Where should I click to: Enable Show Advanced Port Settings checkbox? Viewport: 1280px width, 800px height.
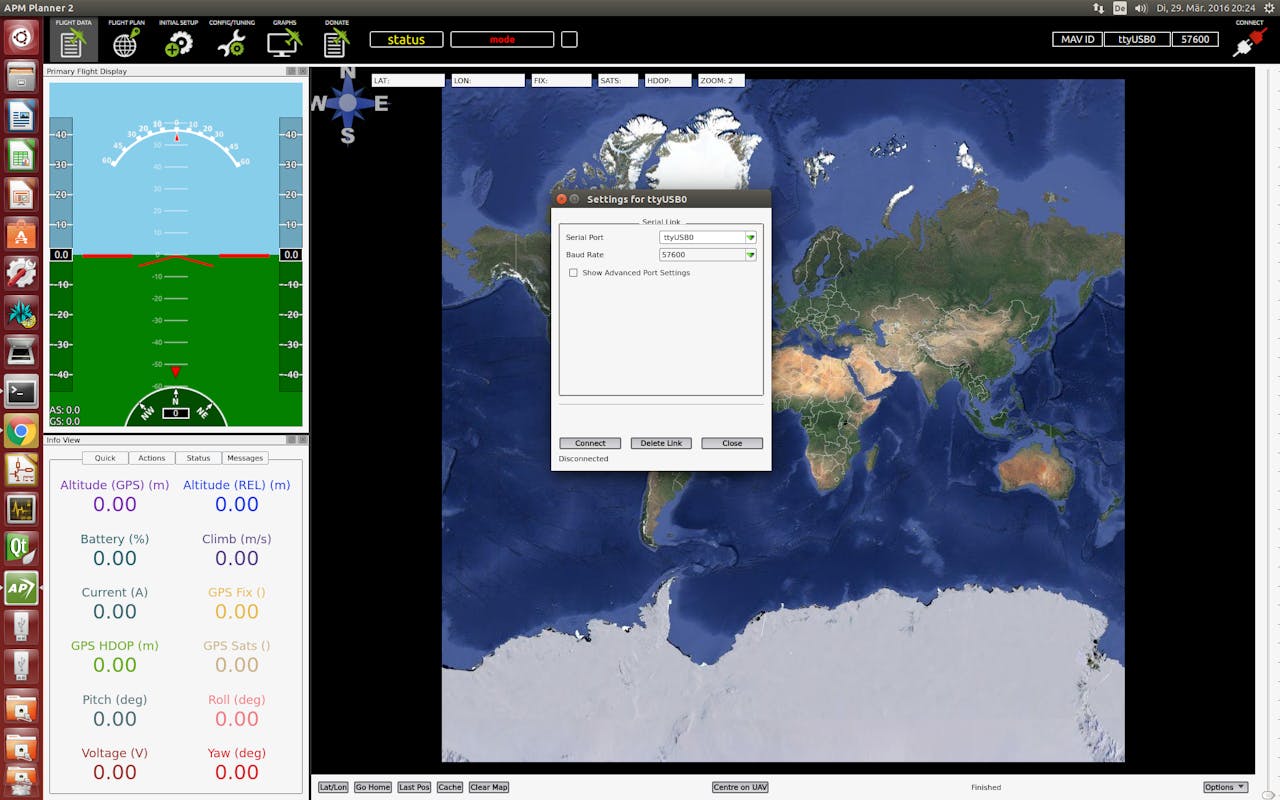573,273
